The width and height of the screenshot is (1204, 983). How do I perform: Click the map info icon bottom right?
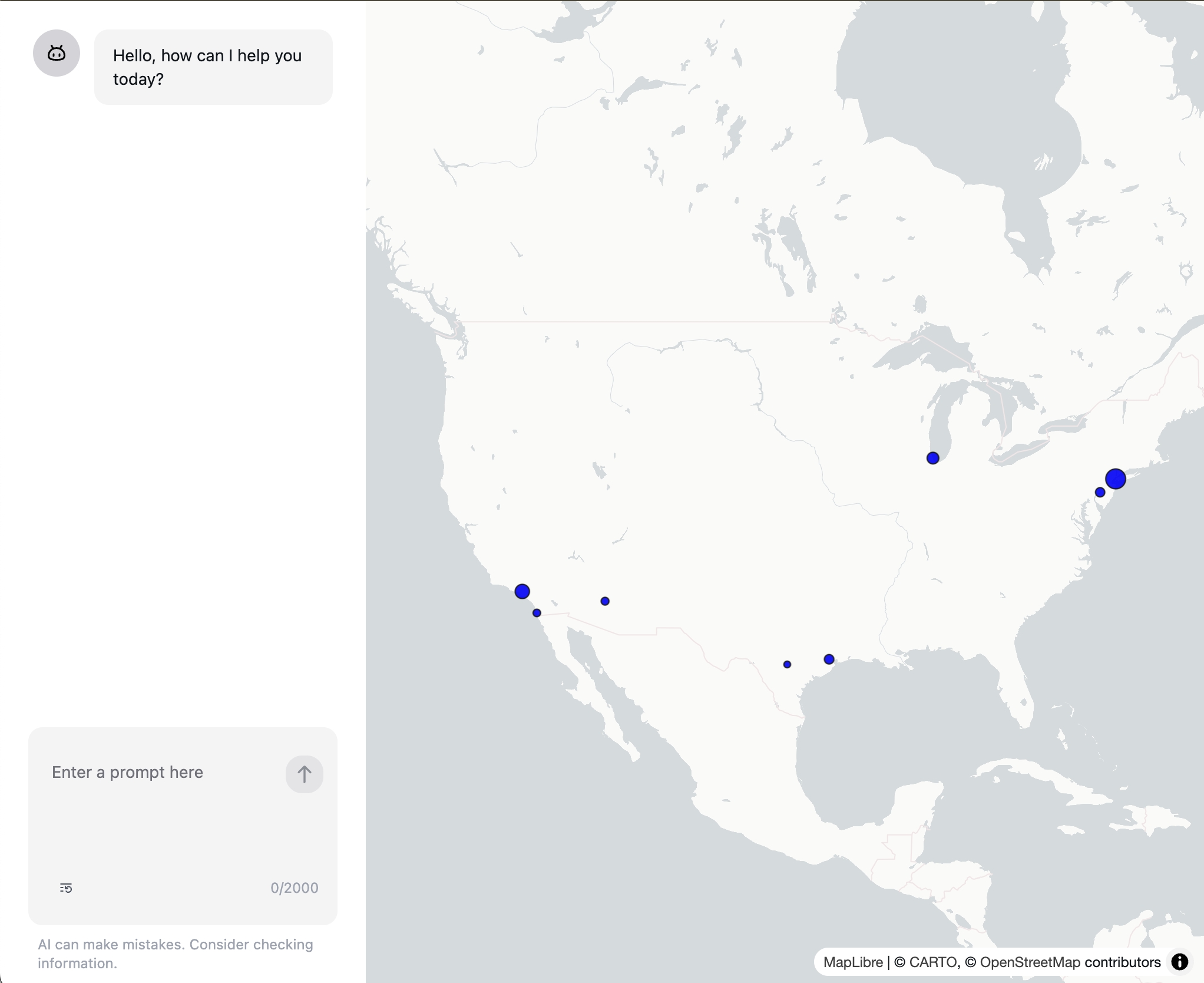click(x=1183, y=961)
